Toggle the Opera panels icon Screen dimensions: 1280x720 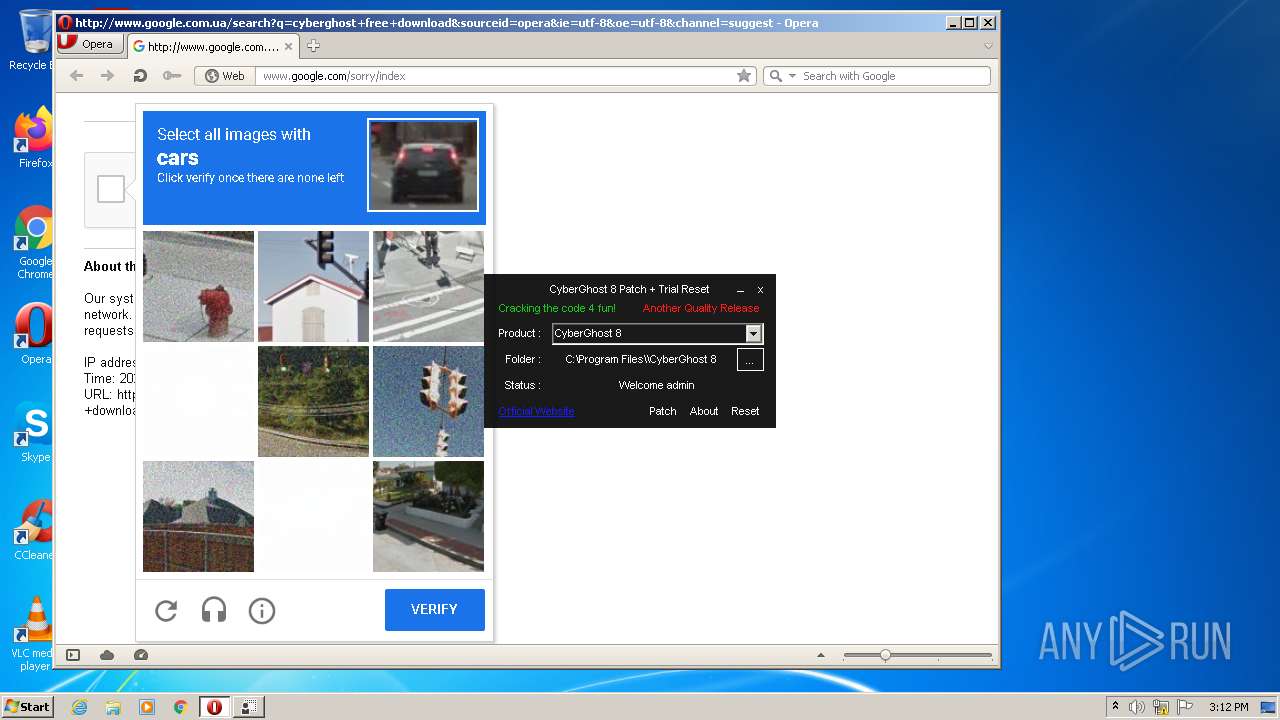73,655
